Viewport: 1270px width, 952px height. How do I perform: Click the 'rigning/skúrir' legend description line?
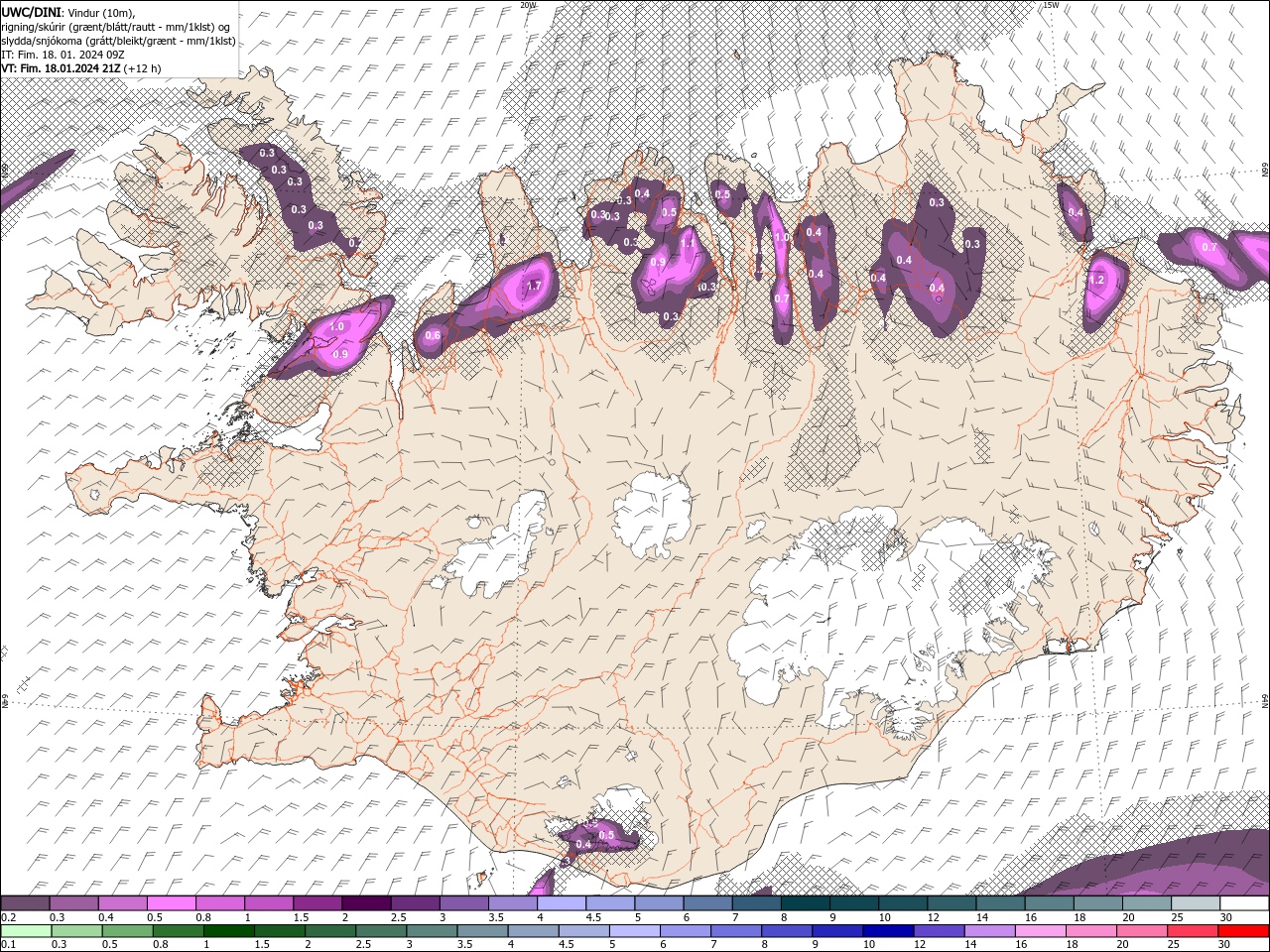pyautogui.click(x=115, y=27)
